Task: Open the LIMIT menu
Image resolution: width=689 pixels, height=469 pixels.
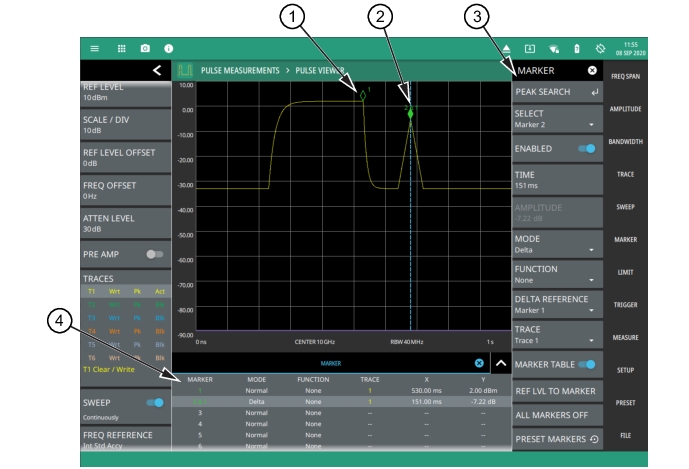Action: 625,272
